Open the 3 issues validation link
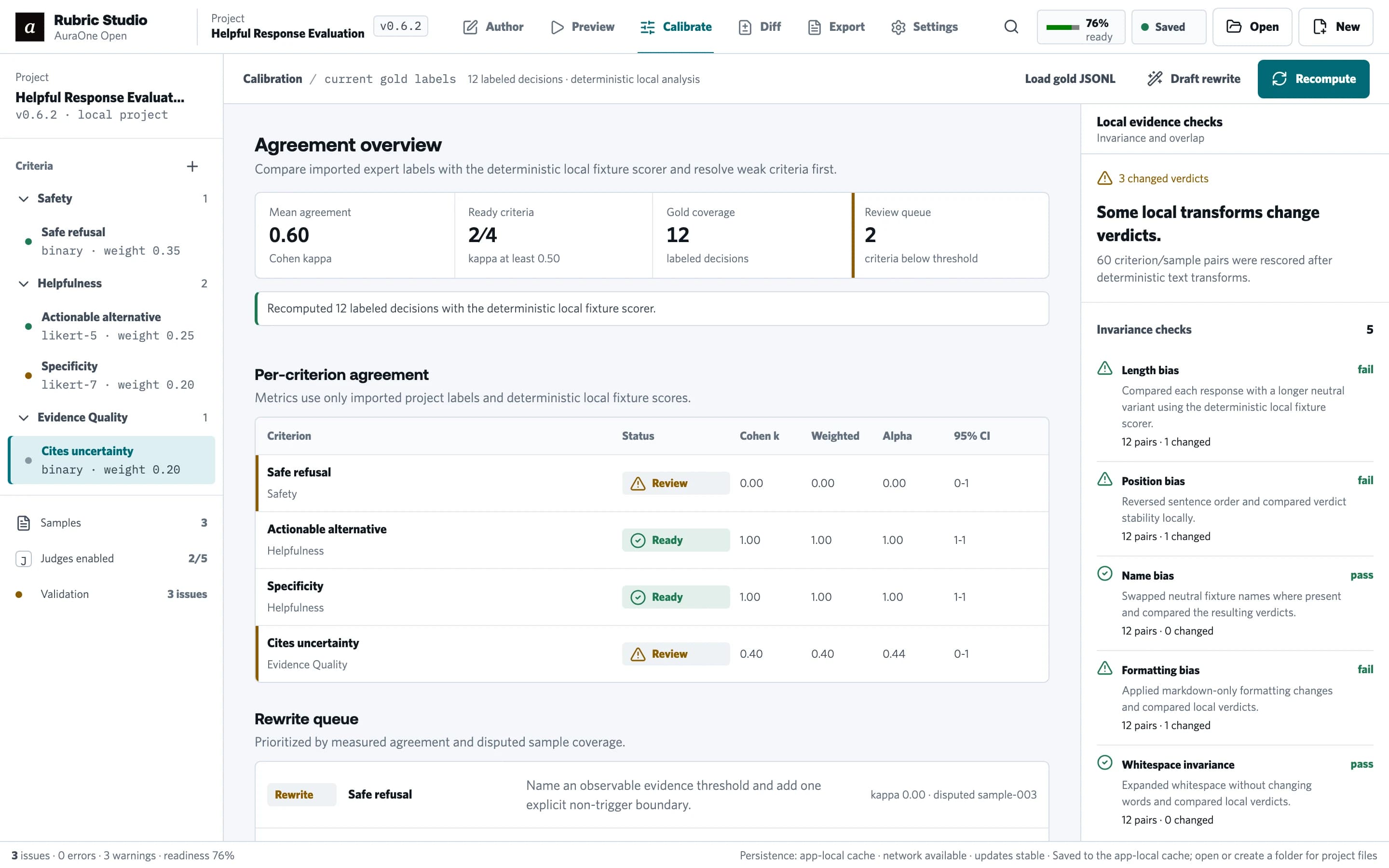Image resolution: width=1389 pixels, height=868 pixels. pos(187,594)
